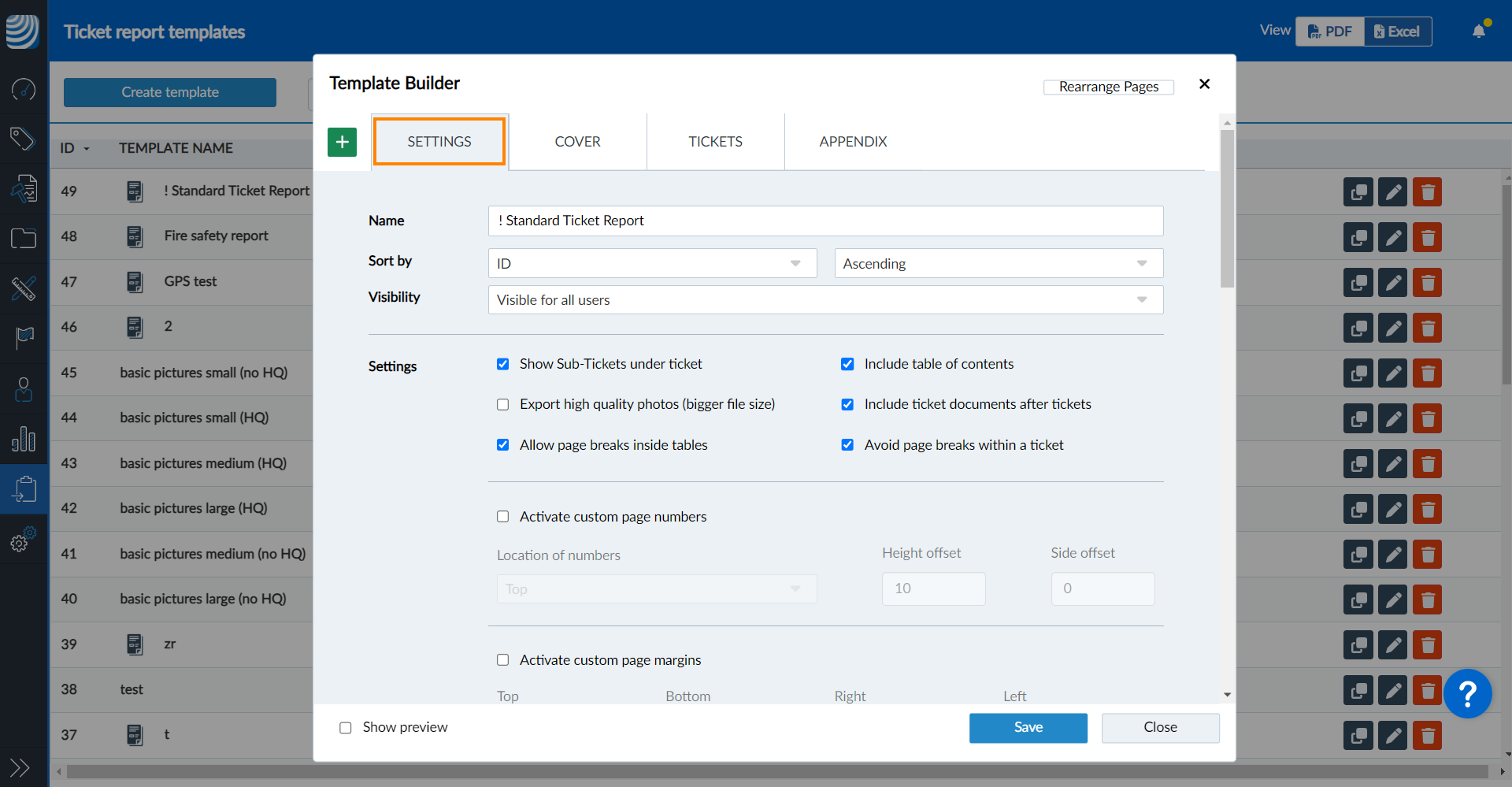Viewport: 1512px width, 787px height.
Task: Enable the Show preview checkbox
Action: (x=345, y=728)
